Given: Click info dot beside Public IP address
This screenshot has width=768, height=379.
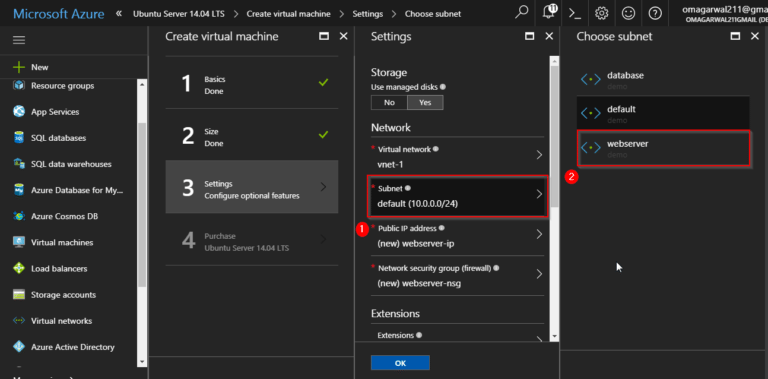Looking at the screenshot, I should (x=441, y=228).
